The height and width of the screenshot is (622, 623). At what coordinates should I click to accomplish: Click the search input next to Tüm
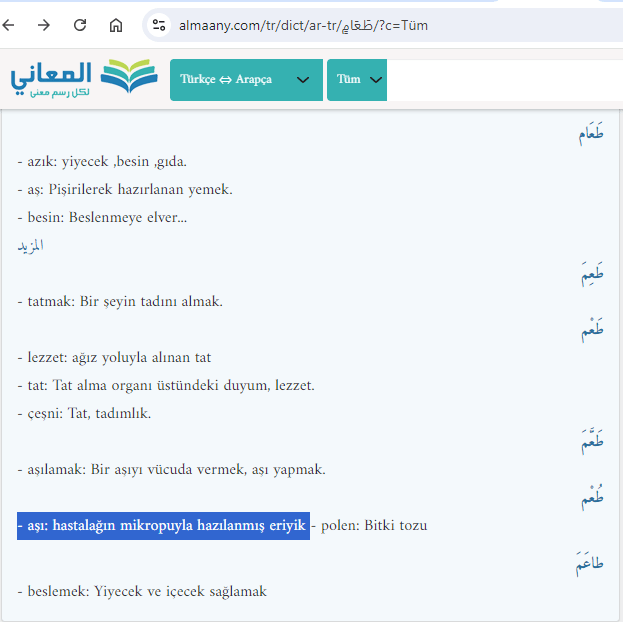(500, 80)
